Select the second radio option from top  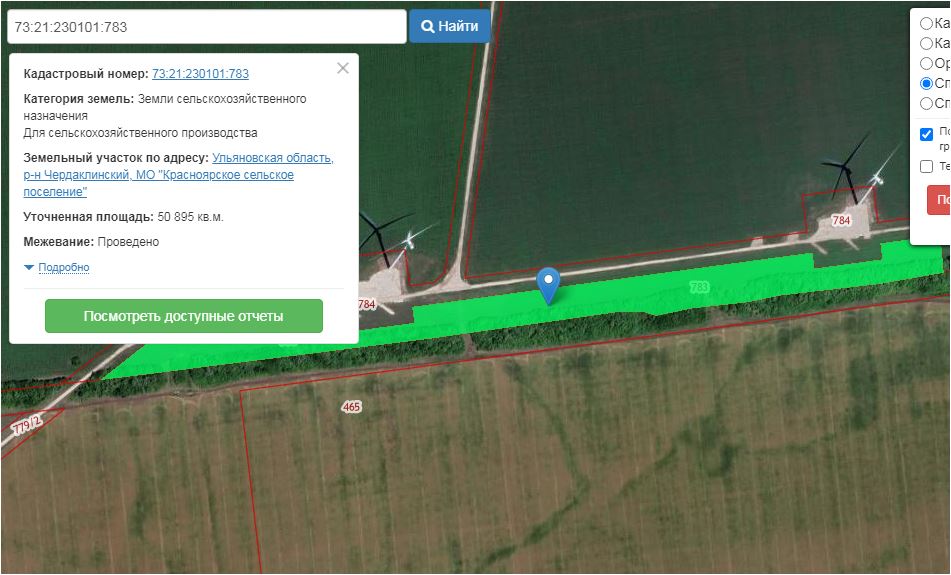(x=926, y=43)
